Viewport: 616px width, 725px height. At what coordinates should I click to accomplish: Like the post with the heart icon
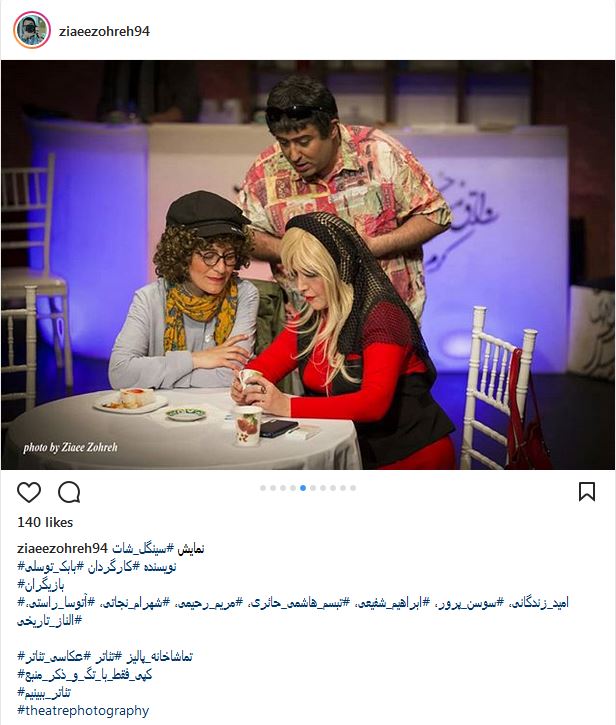pos(29,492)
